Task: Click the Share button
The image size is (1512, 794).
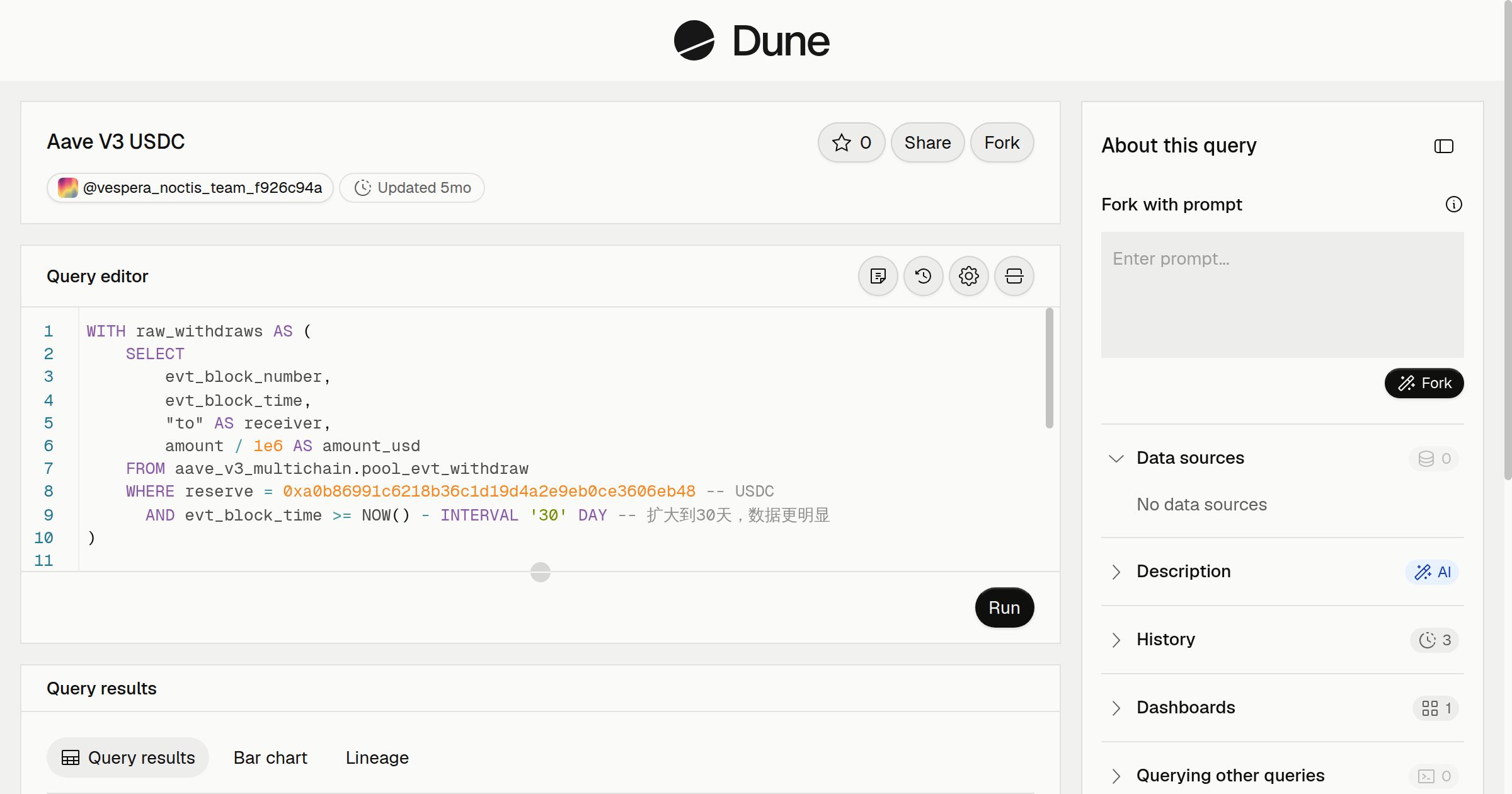Action: (927, 142)
